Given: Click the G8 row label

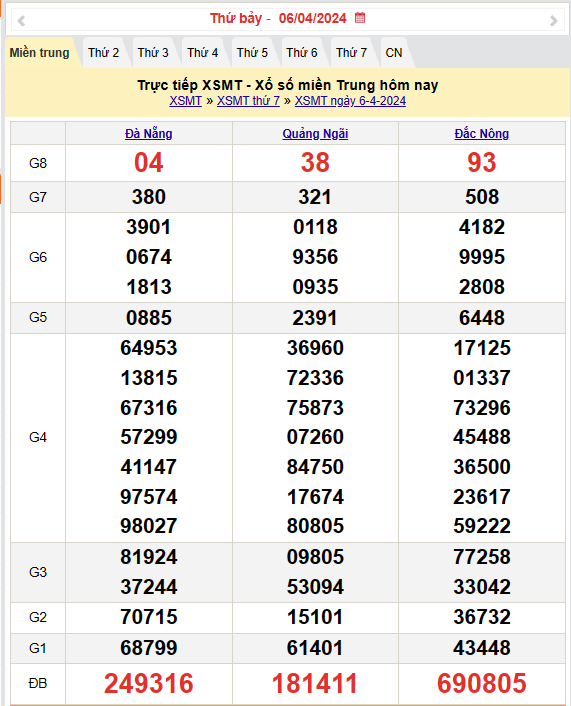Looking at the screenshot, I should pyautogui.click(x=38, y=163).
